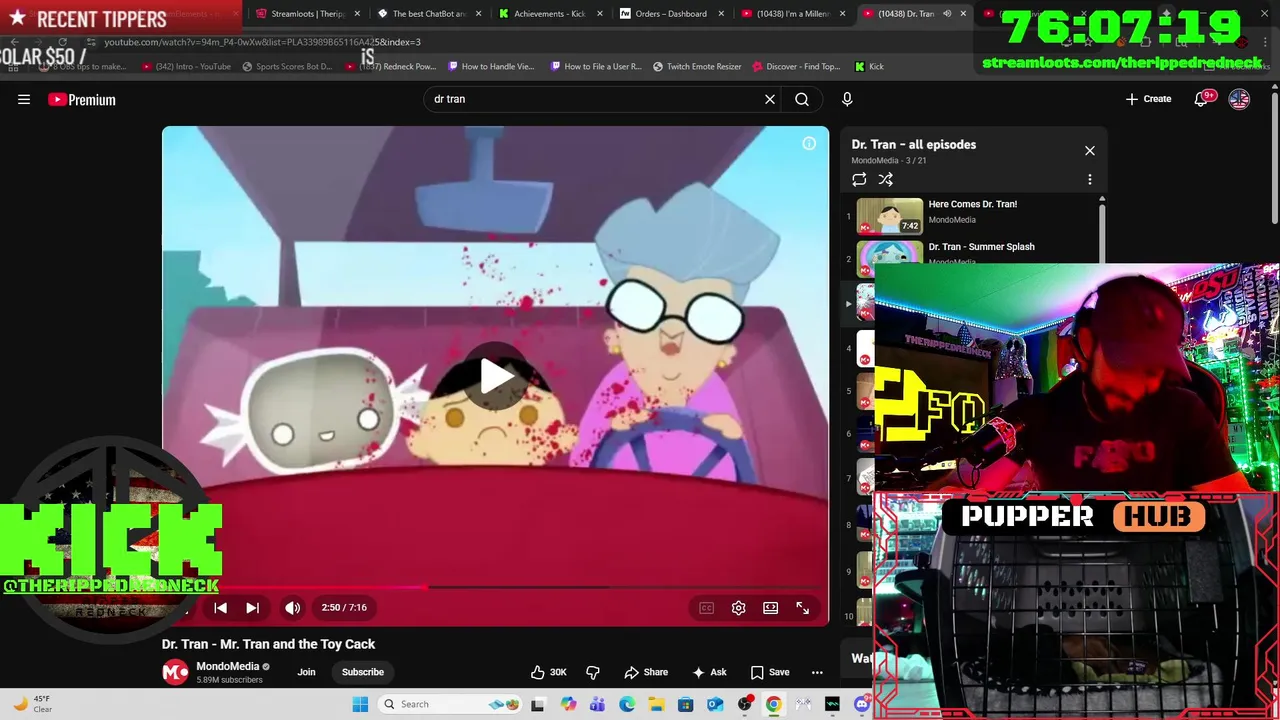
Task: Open Microsoft Store from taskbar
Action: click(686, 704)
